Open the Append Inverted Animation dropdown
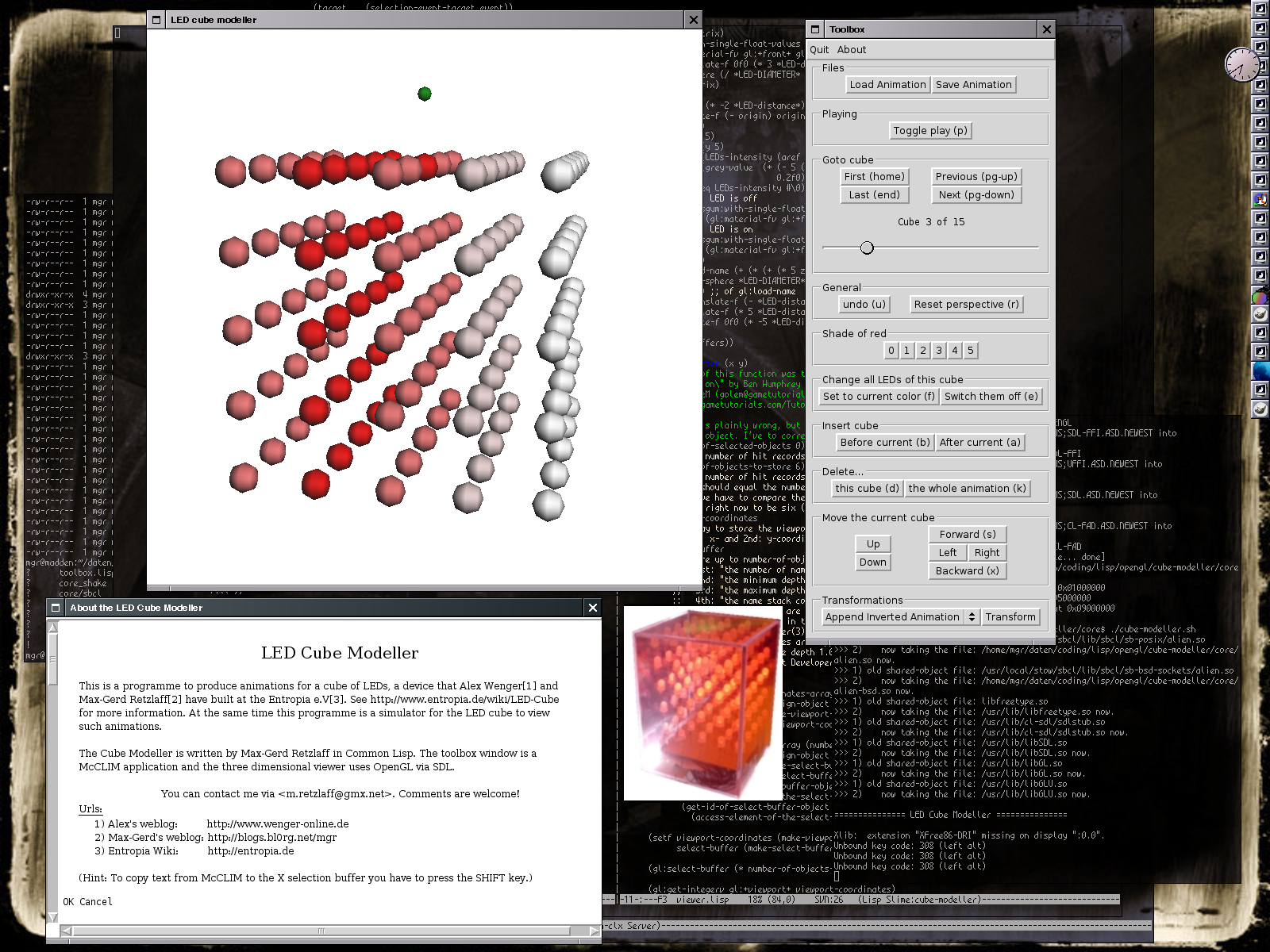 900,617
